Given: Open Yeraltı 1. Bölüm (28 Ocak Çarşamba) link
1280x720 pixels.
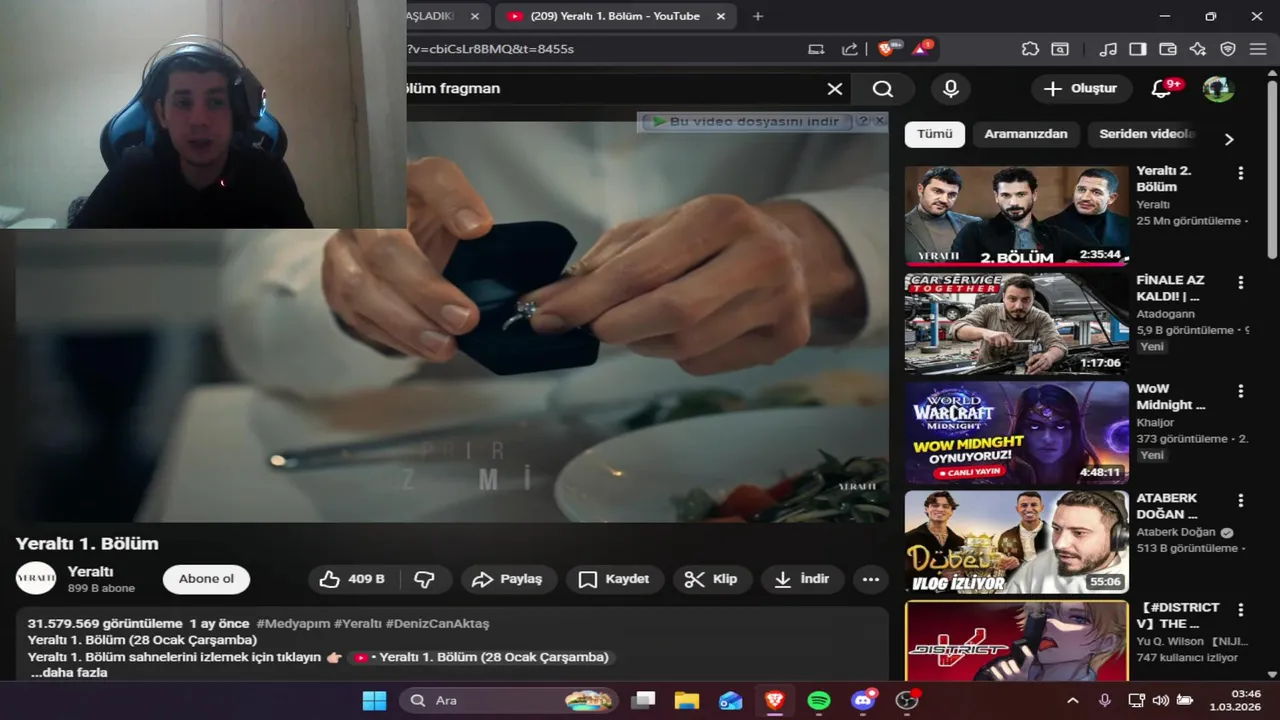Looking at the screenshot, I should 480,657.
